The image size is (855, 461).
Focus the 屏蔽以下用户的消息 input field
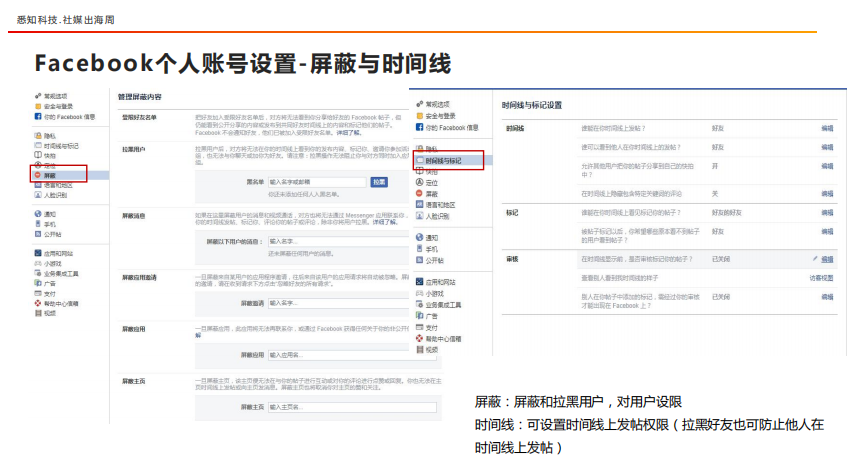pyautogui.click(x=338, y=241)
